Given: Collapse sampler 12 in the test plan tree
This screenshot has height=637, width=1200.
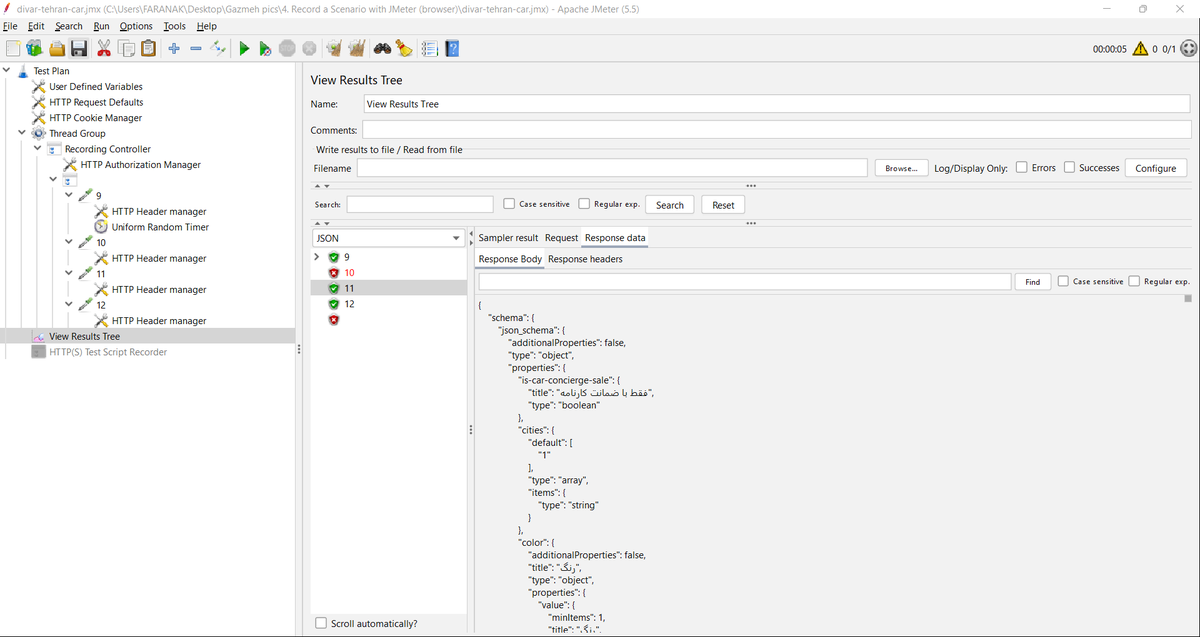Looking at the screenshot, I should tap(69, 305).
